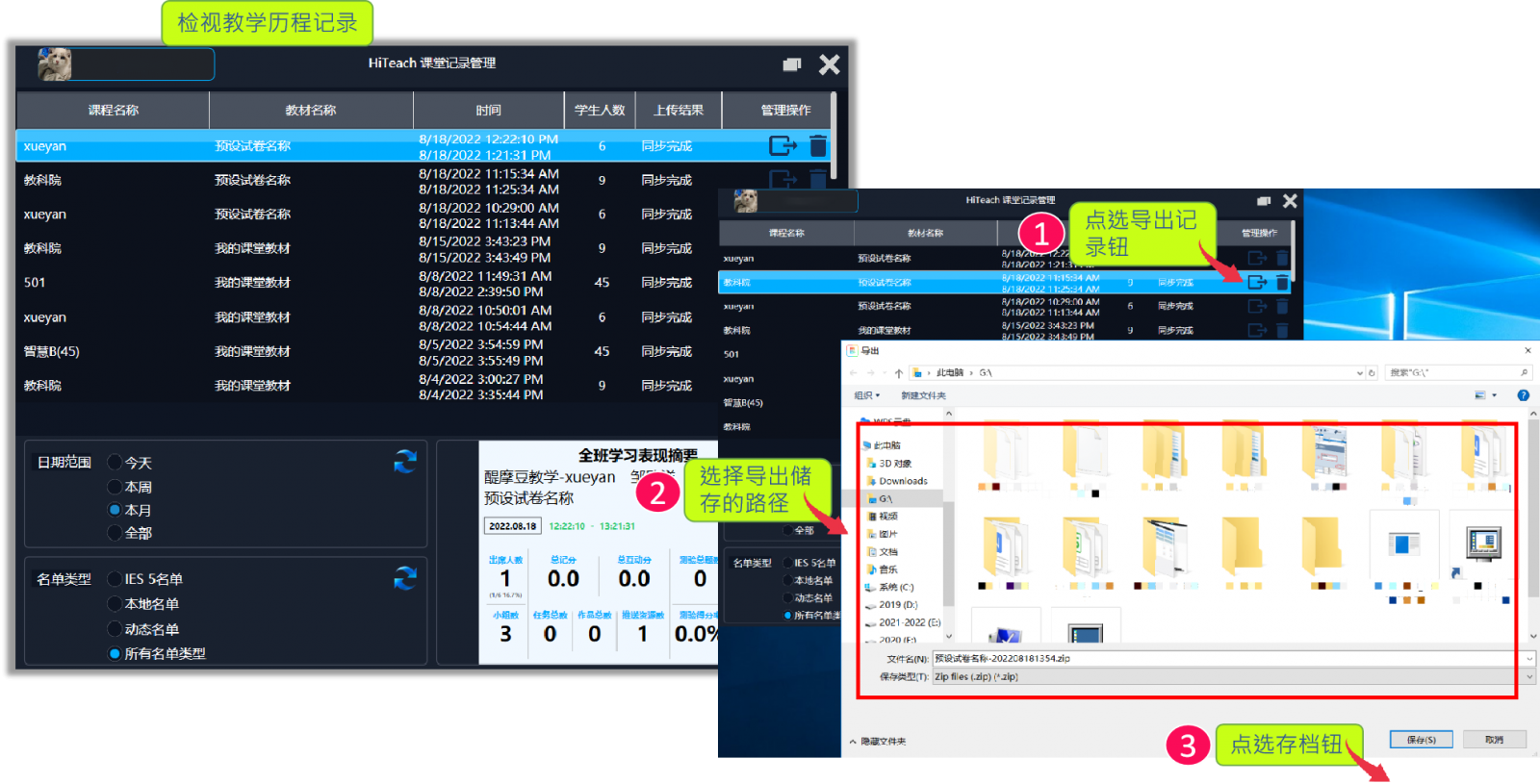Image resolution: width=1540 pixels, height=784 pixels.
Task: Click the 保存(S) button
Action: pyautogui.click(x=1421, y=740)
